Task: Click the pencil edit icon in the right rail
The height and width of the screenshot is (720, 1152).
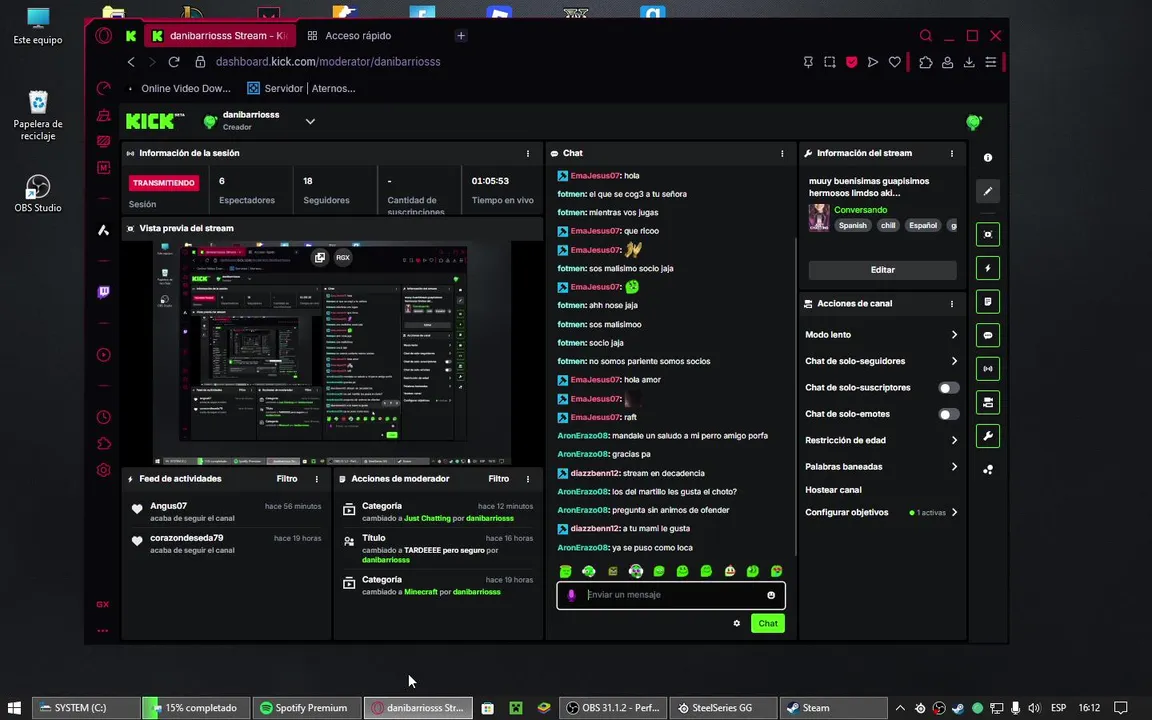Action: (987, 191)
